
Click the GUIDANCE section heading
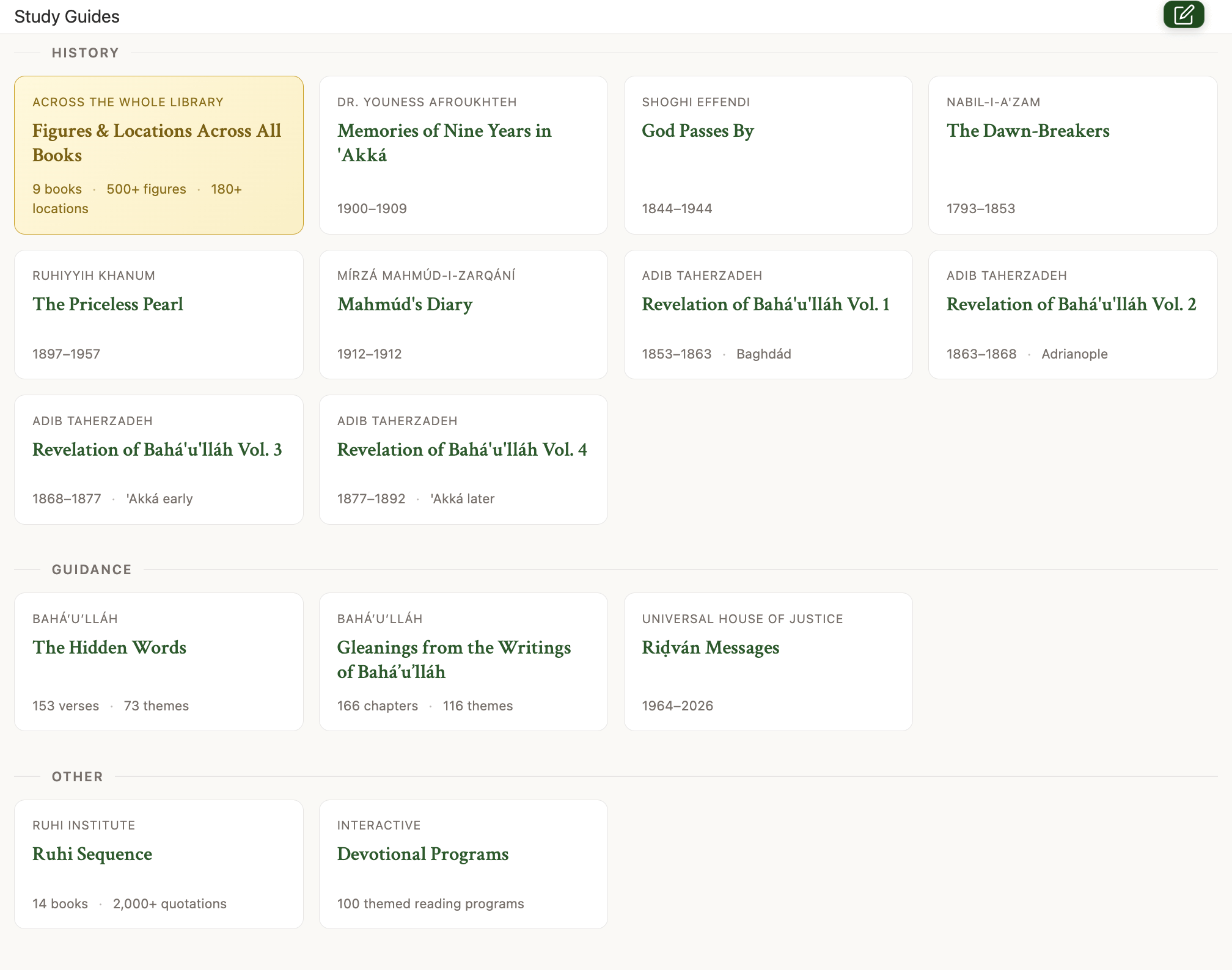92,570
